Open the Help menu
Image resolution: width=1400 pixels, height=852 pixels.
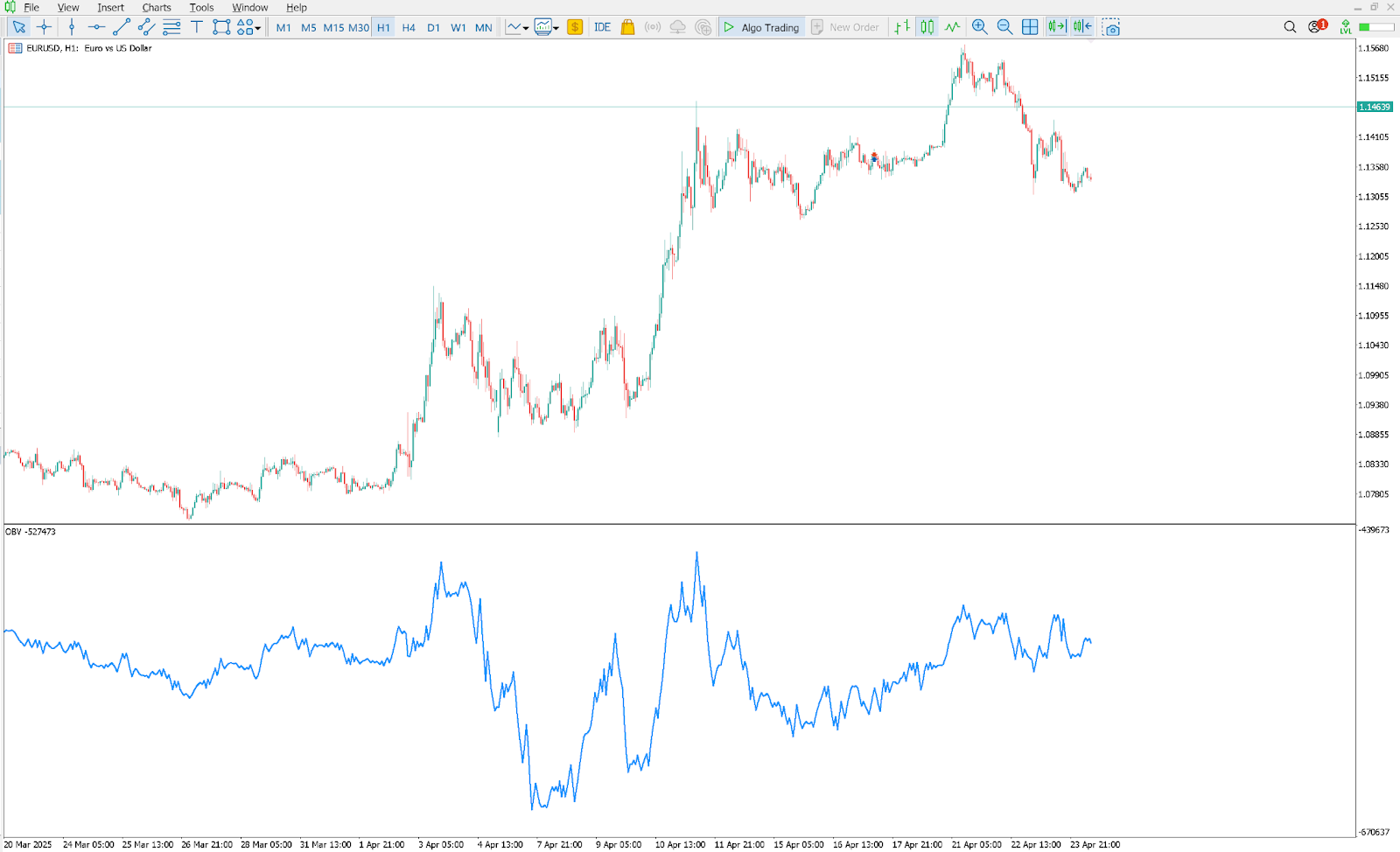click(297, 7)
